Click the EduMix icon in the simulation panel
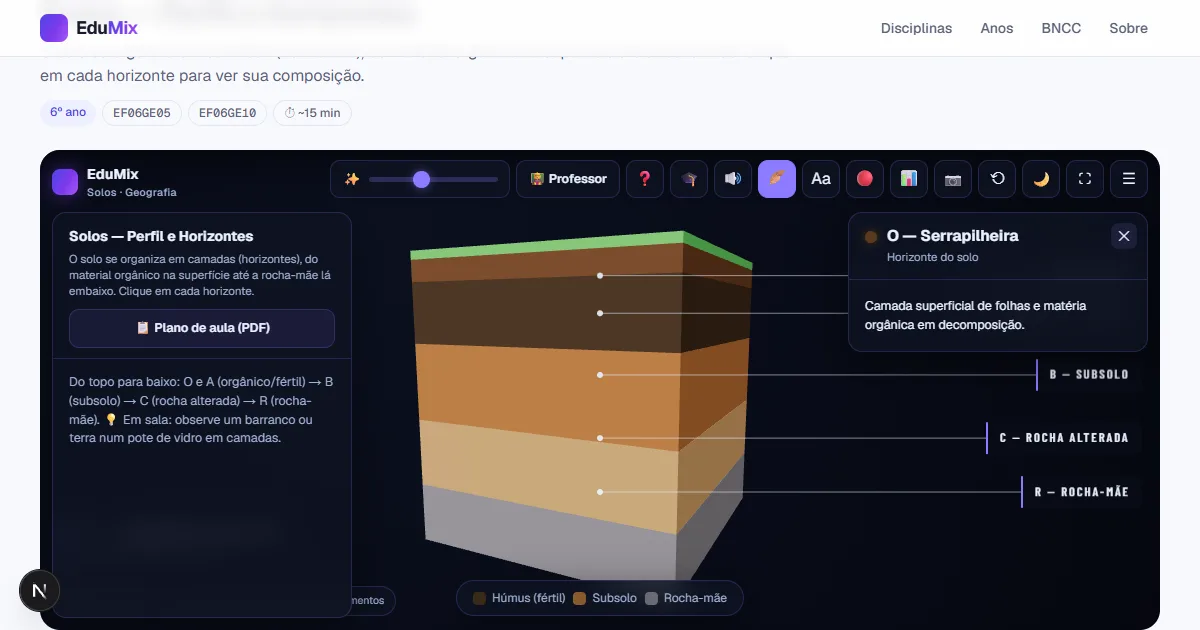Viewport: 1200px width, 630px height. [65, 181]
